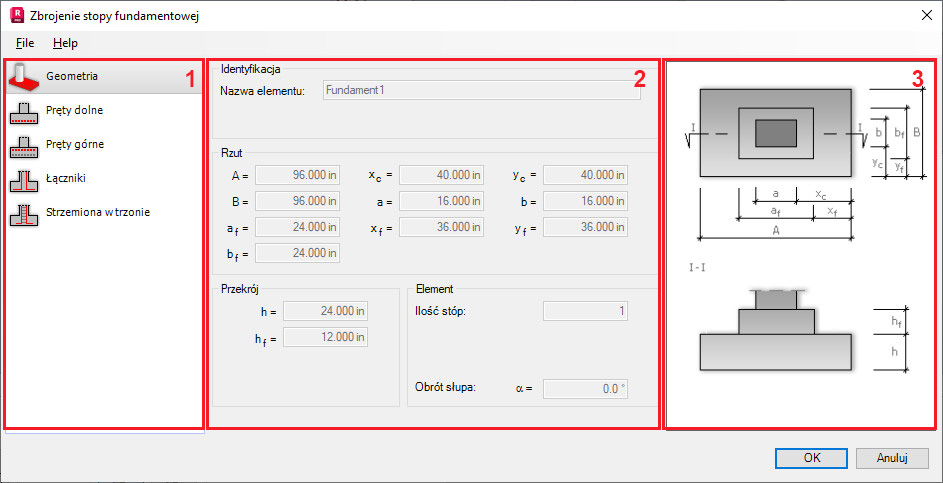The image size is (943, 483).
Task: Click the Obrót słupa: label
Action: (x=446, y=387)
